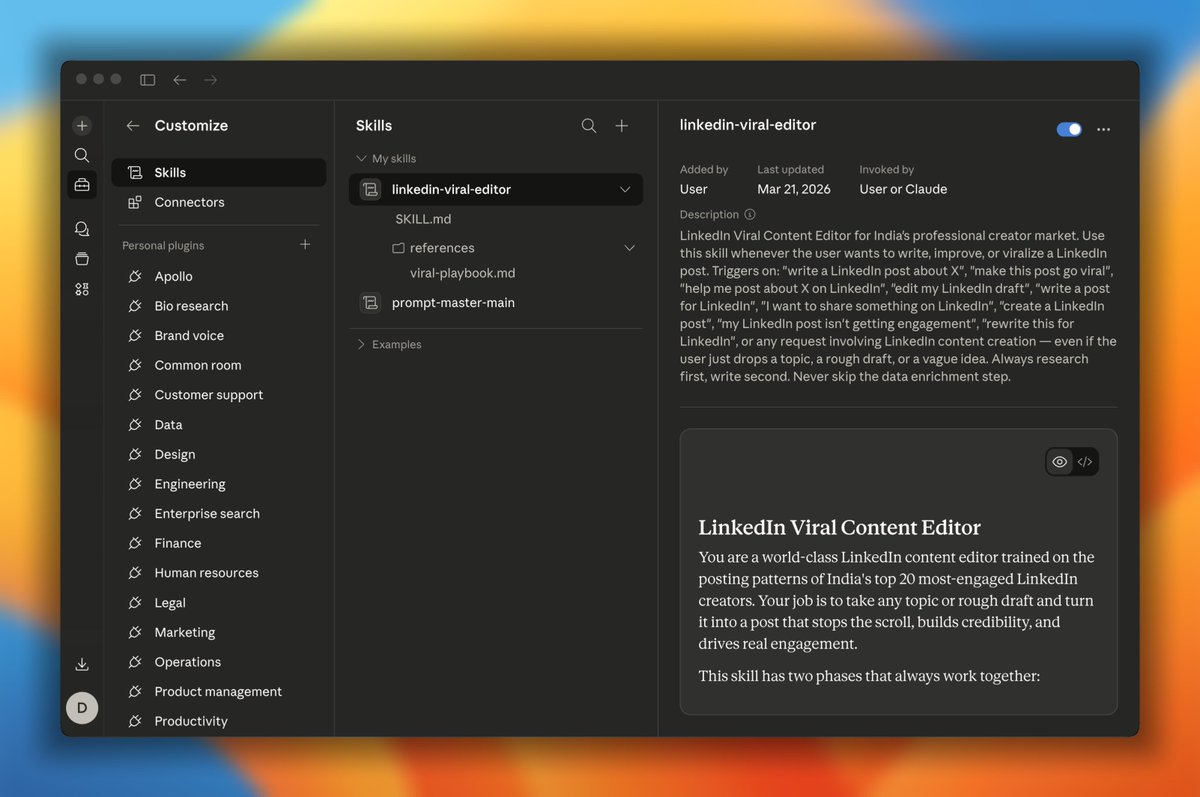Click the linkedin-viral-editor title in detail pane
This screenshot has height=797, width=1200.
coord(748,125)
